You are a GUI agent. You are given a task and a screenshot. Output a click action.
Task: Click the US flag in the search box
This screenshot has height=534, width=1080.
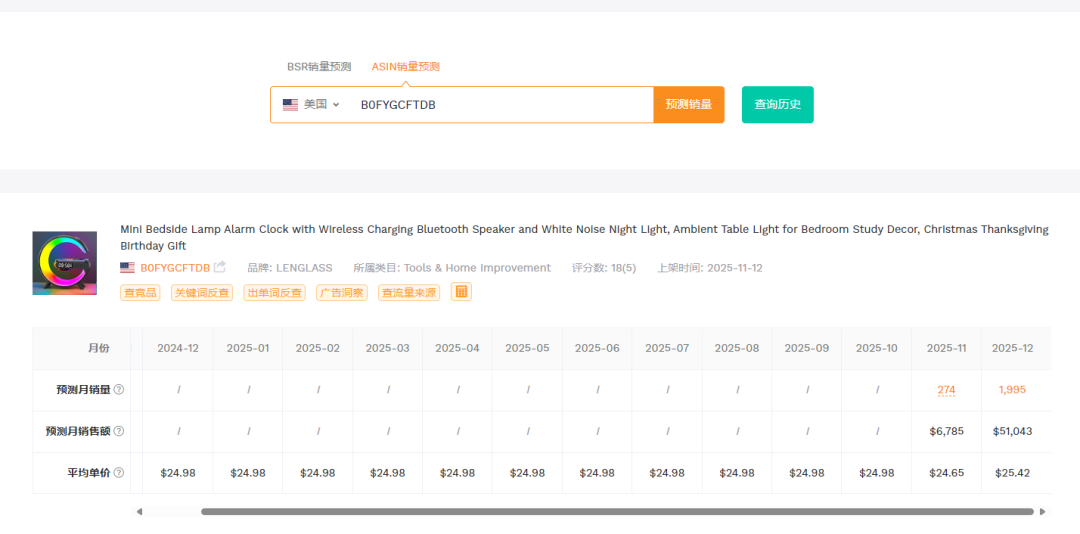point(290,105)
